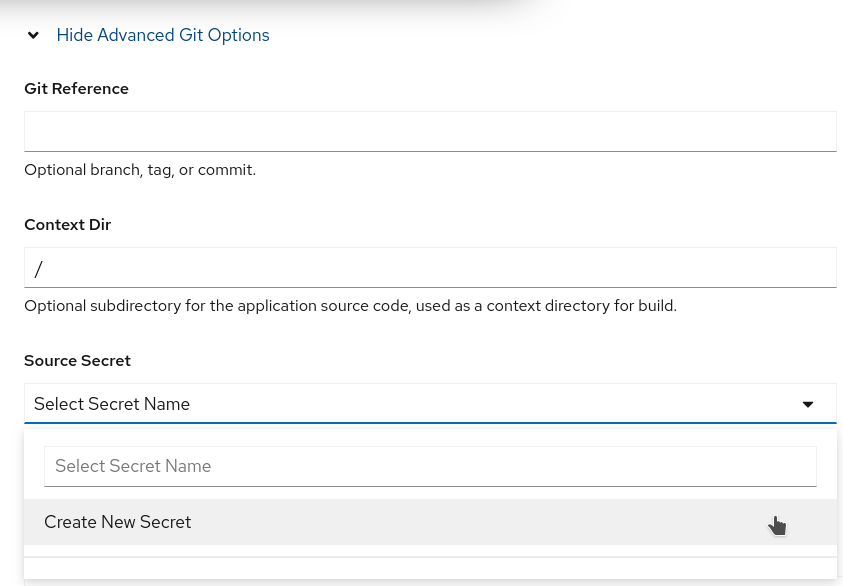This screenshot has height=586, width=843.
Task: Click the dropdown arrow on Select Secret Name
Action: (808, 404)
